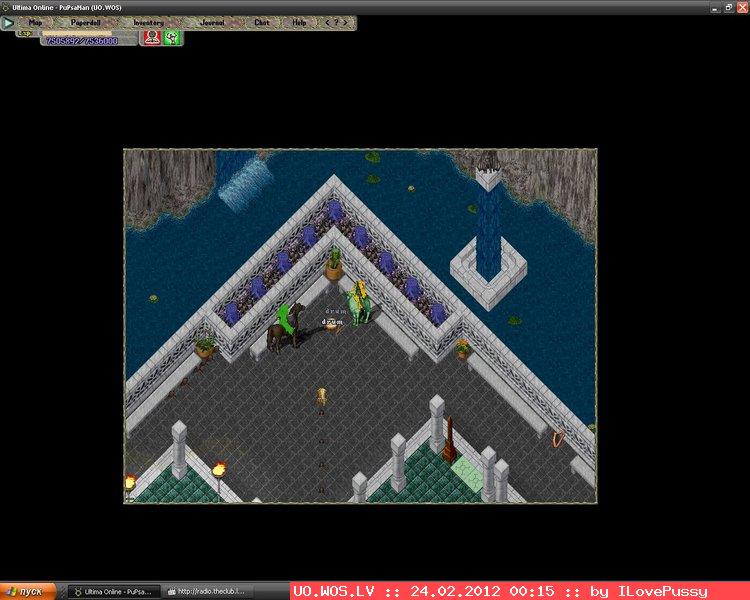750x600 pixels.
Task: Click the potted orange flowers by right wall
Action: [463, 349]
